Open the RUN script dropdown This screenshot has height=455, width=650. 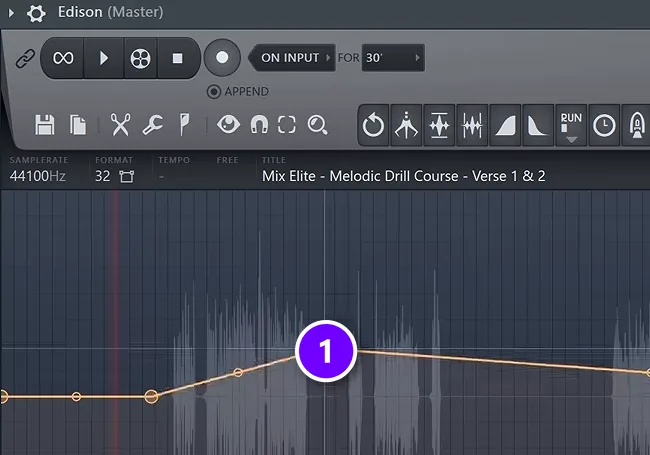[571, 126]
